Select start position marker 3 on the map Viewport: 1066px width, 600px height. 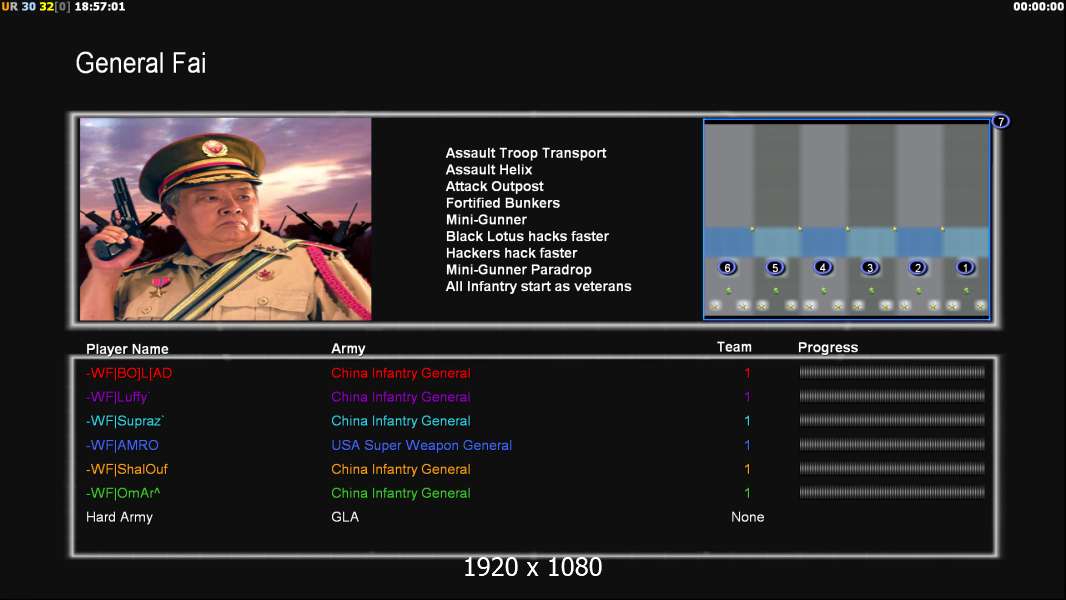[870, 267]
